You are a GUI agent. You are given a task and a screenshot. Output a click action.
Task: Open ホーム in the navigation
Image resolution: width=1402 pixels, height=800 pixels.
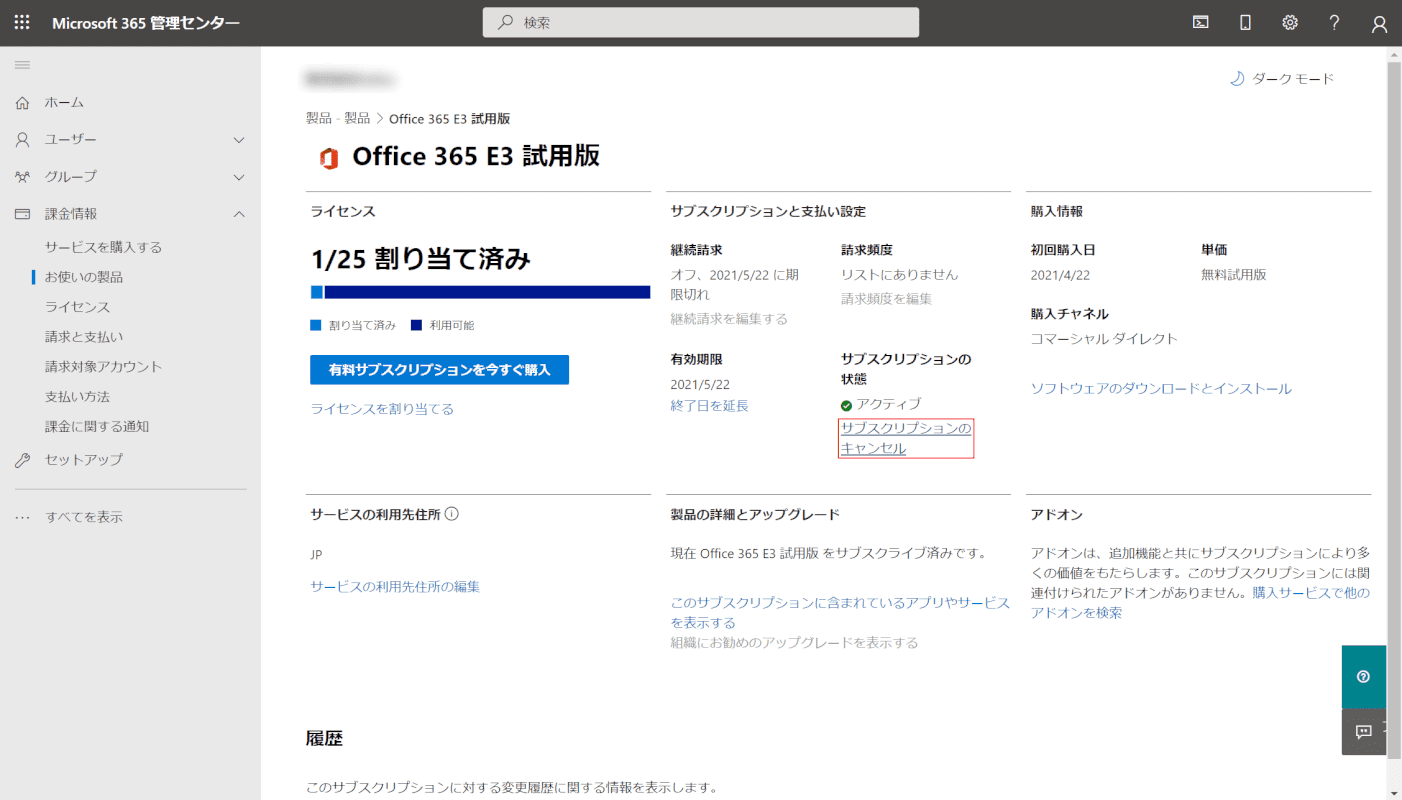pyautogui.click(x=64, y=102)
